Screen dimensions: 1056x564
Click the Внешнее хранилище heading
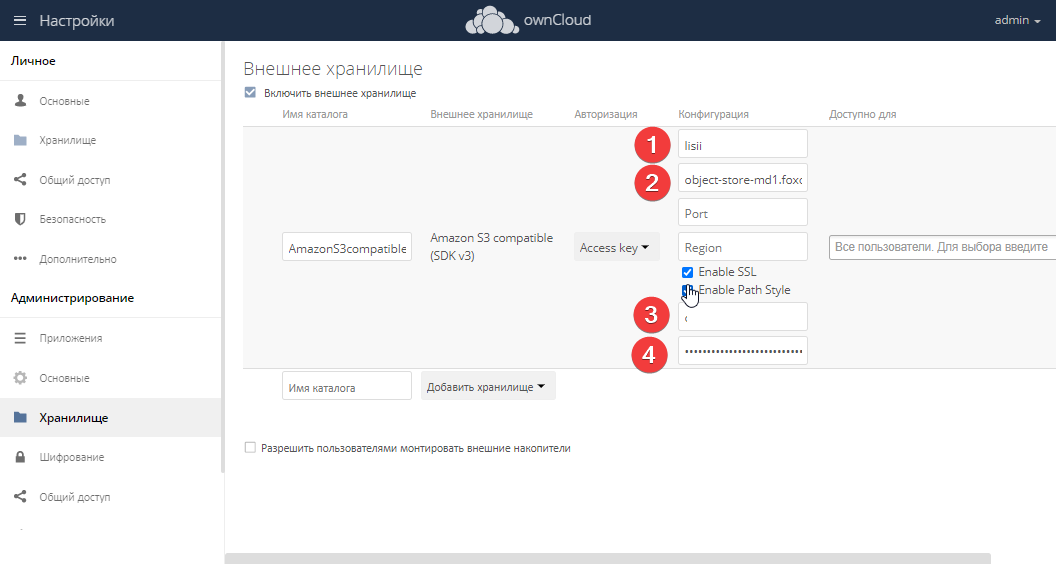click(x=333, y=69)
